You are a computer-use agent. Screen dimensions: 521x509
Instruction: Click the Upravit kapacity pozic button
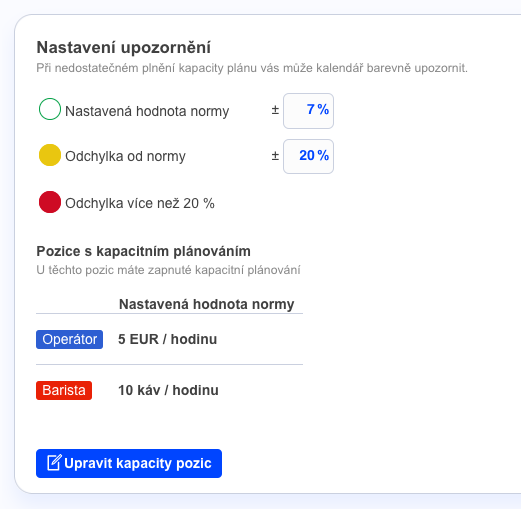tap(129, 463)
